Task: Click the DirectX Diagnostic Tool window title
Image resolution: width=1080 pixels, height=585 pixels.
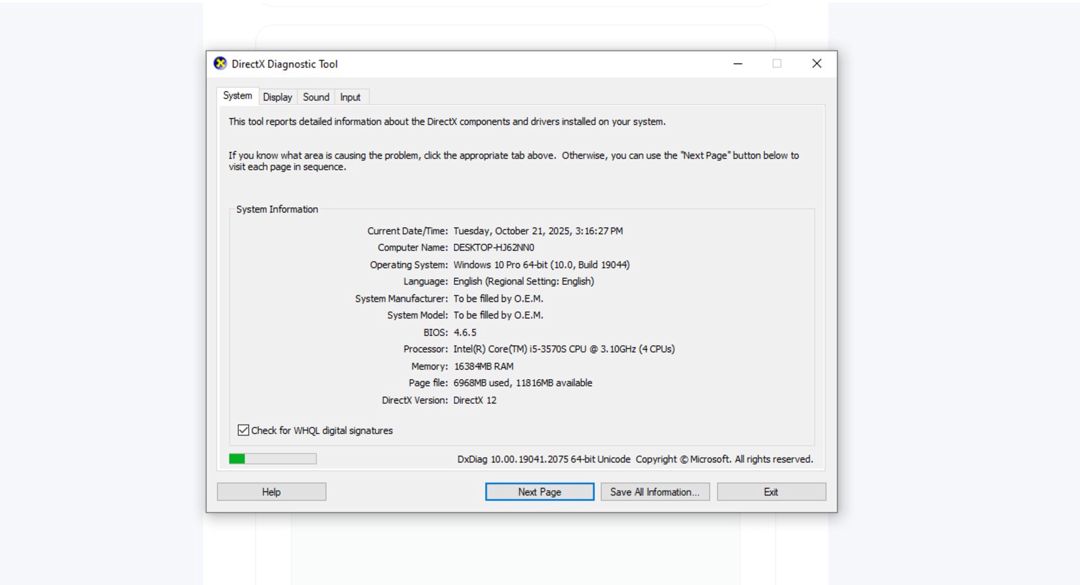Action: click(284, 64)
